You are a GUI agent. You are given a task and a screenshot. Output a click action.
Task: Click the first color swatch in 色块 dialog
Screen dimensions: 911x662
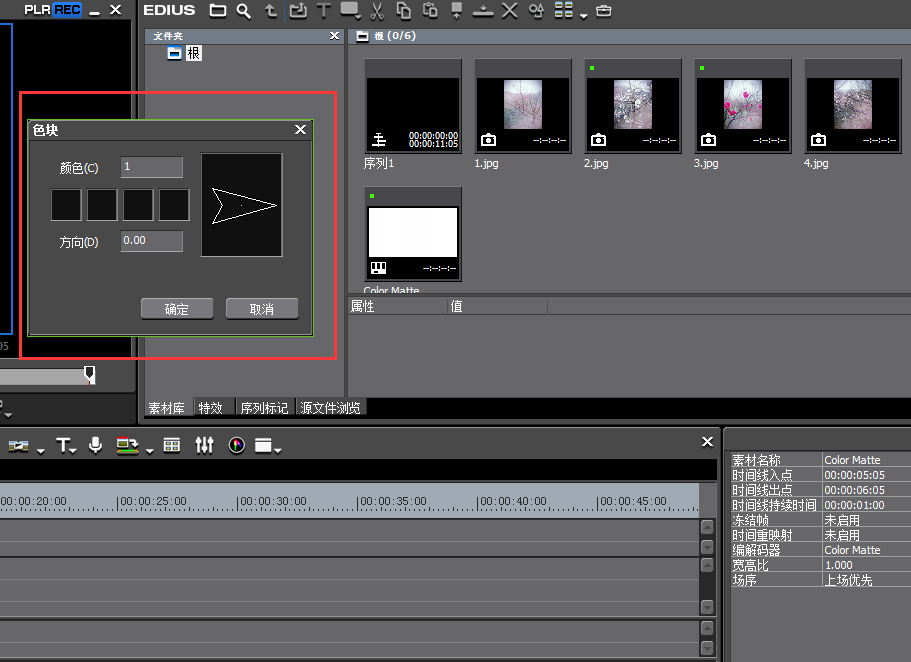tap(66, 205)
